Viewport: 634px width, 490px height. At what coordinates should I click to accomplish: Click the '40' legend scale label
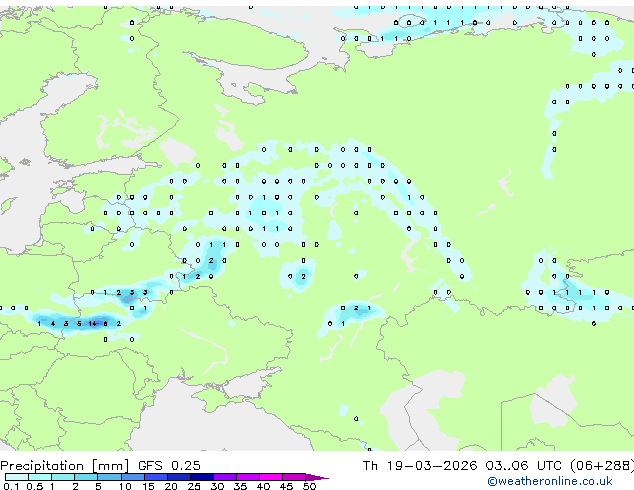[263, 486]
